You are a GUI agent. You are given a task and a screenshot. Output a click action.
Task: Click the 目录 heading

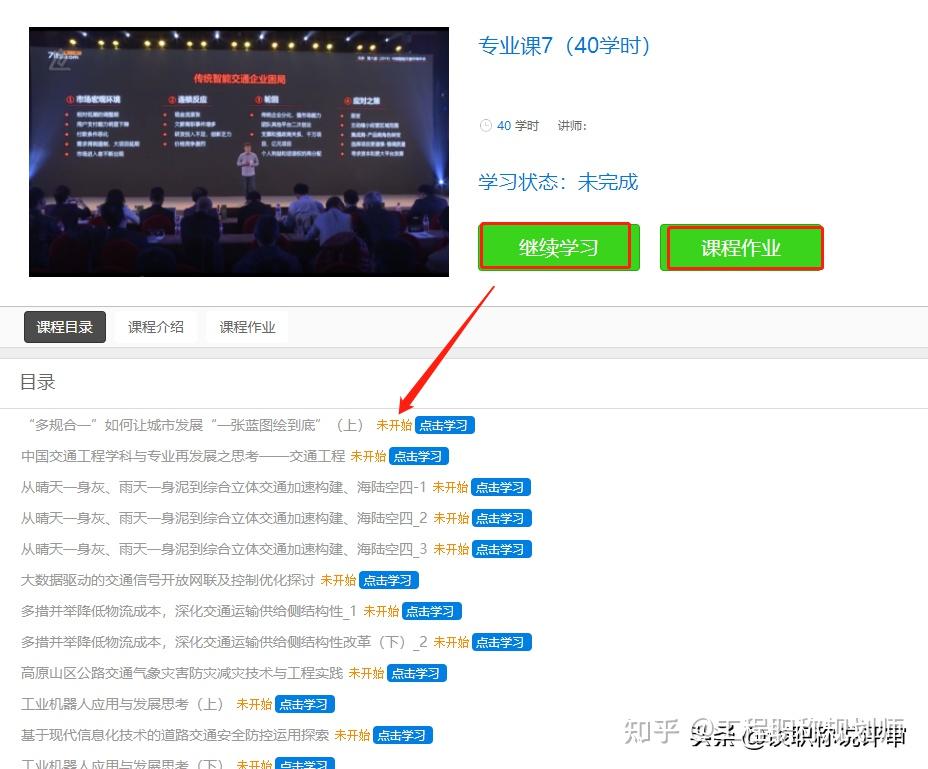tap(37, 382)
